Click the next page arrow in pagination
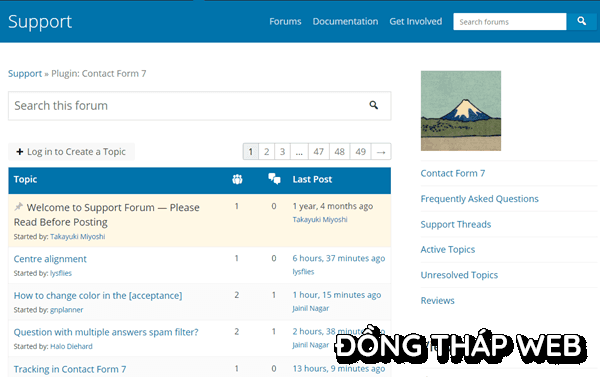600x377 pixels. (381, 152)
